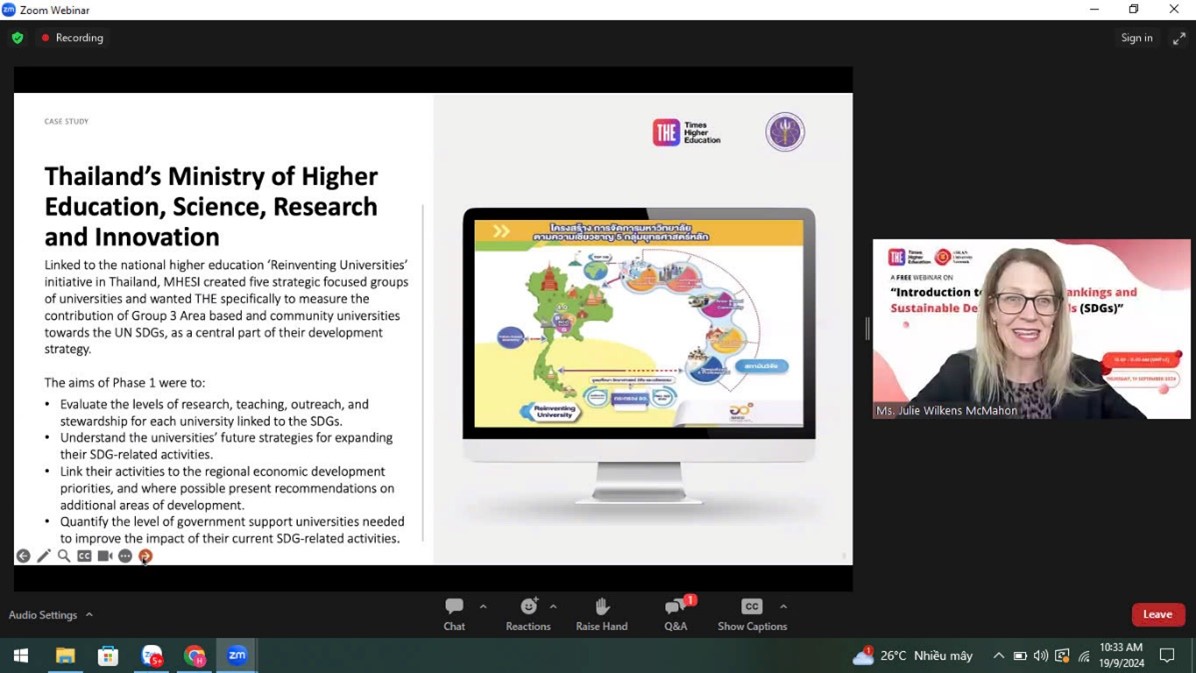1196x673 pixels.
Task: Open the Reactions menu
Action: point(528,614)
